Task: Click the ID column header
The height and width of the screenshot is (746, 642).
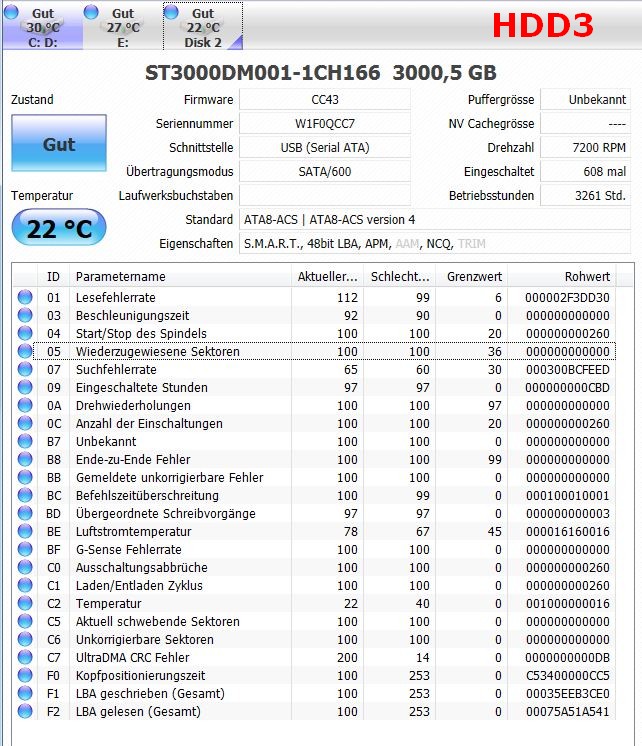Action: point(53,276)
